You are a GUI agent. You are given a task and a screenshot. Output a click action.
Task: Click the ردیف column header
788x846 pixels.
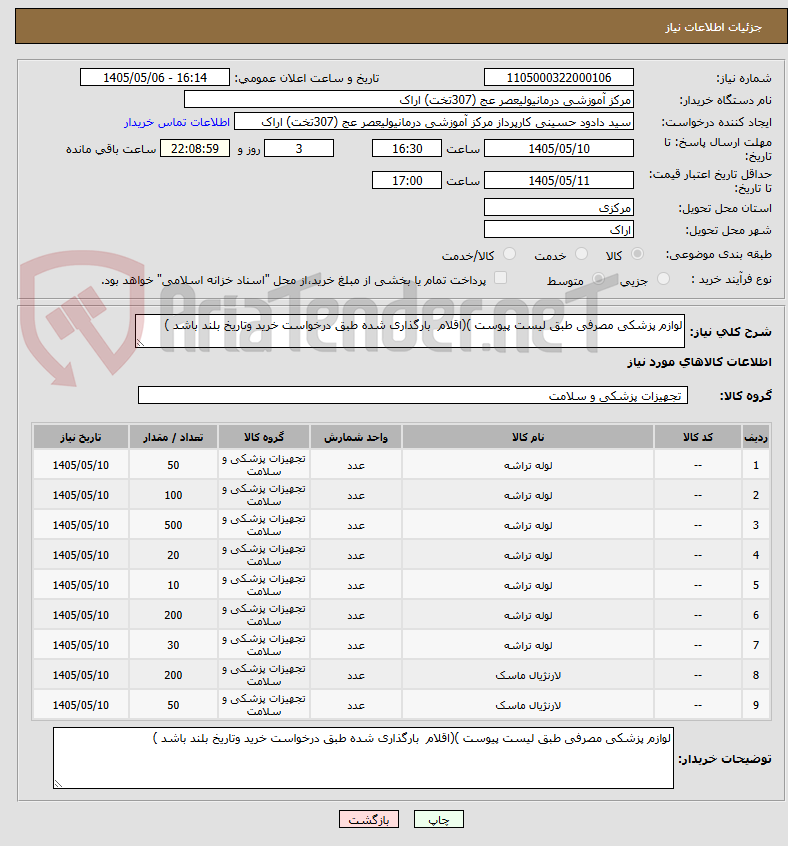[756, 437]
